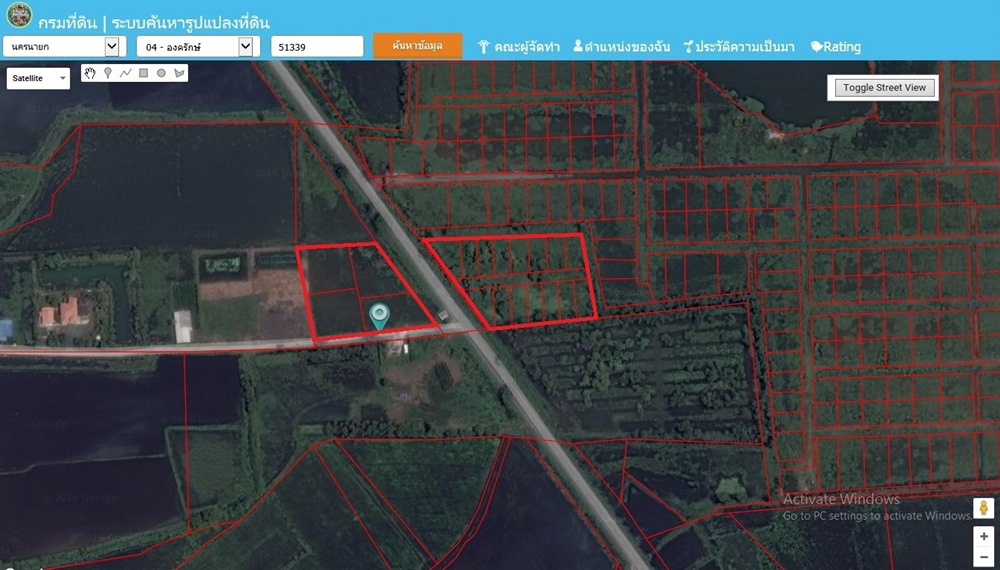Activate the circle drawing tool
Viewport: 1000px width, 570px height.
tap(161, 73)
